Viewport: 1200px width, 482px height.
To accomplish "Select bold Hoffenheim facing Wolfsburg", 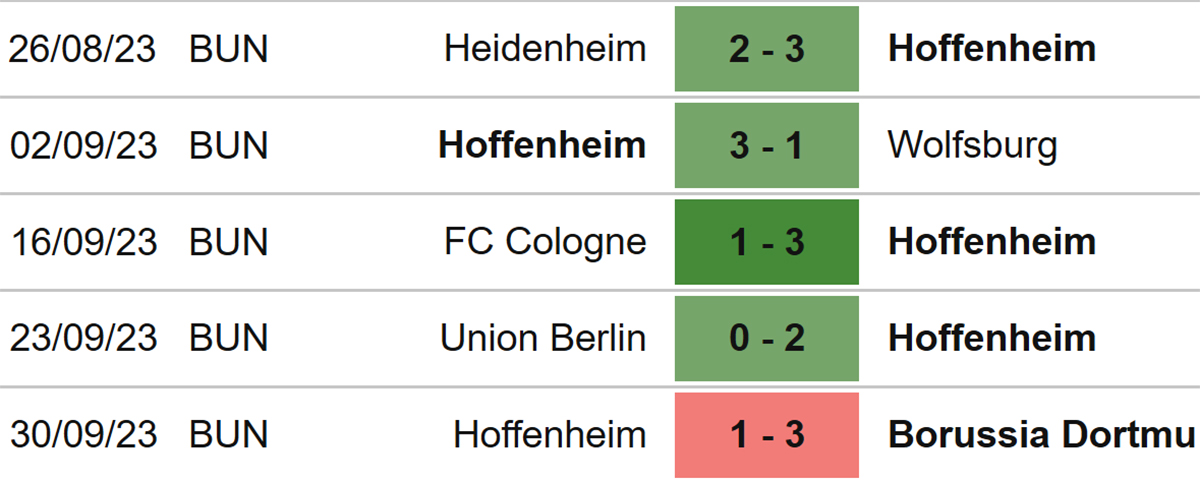I will [542, 146].
